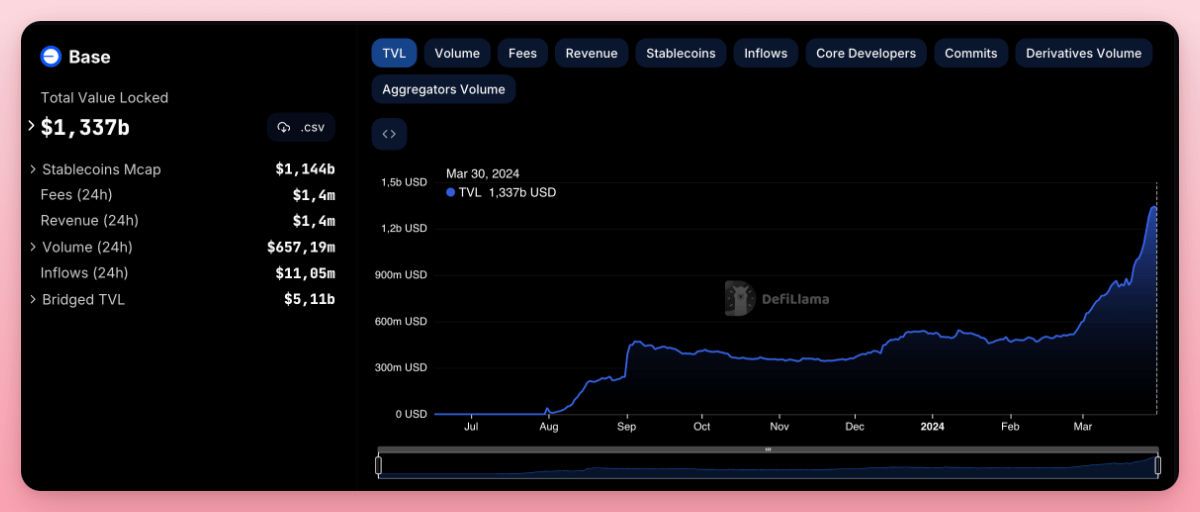Click the left handle of the range slider

pyautogui.click(x=379, y=465)
